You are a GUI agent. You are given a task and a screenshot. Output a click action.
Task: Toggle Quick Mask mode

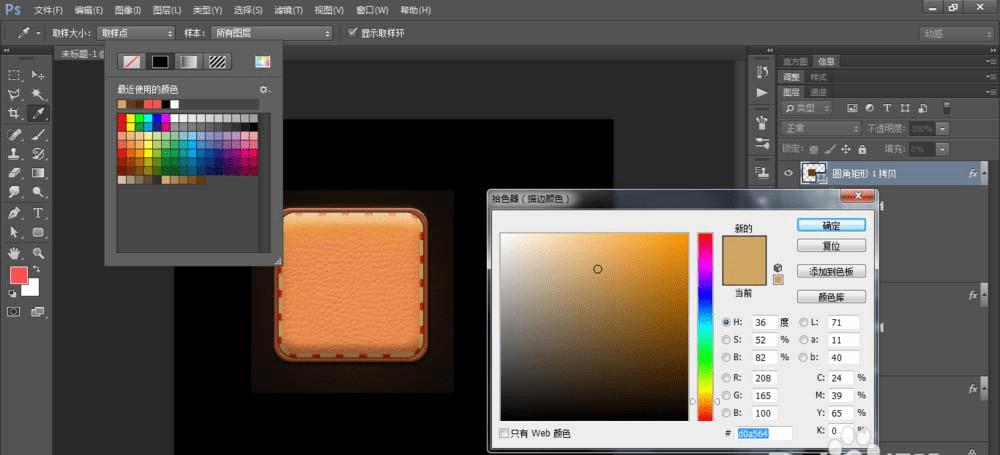13,311
